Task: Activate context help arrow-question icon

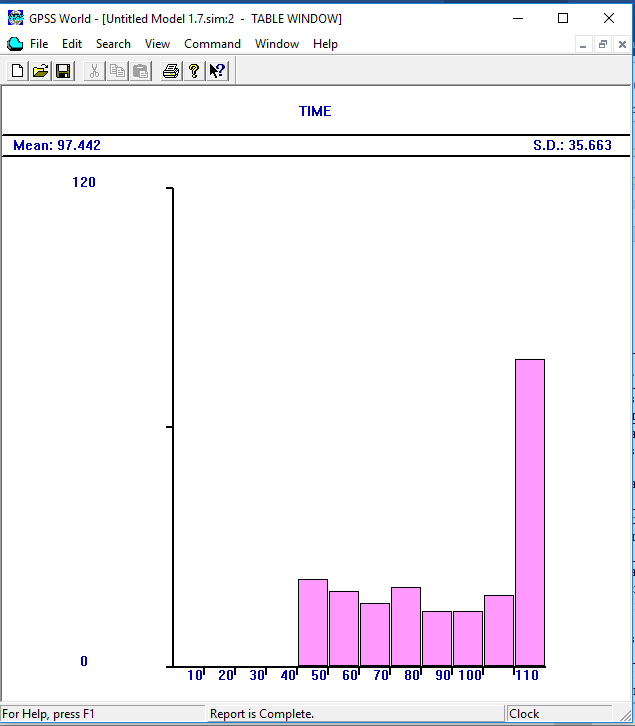Action: [x=217, y=71]
